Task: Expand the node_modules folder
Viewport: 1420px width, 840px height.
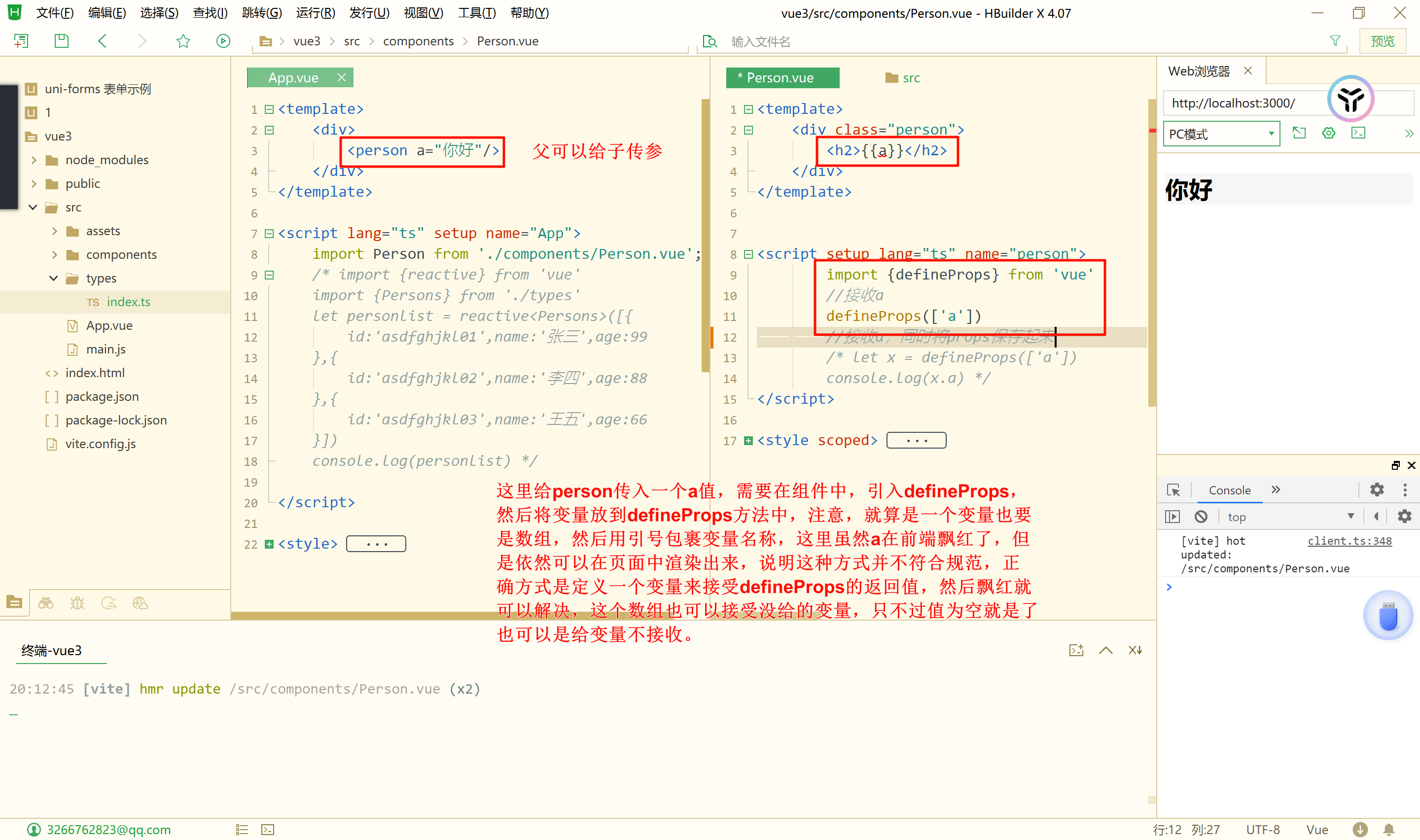Action: pyautogui.click(x=34, y=160)
